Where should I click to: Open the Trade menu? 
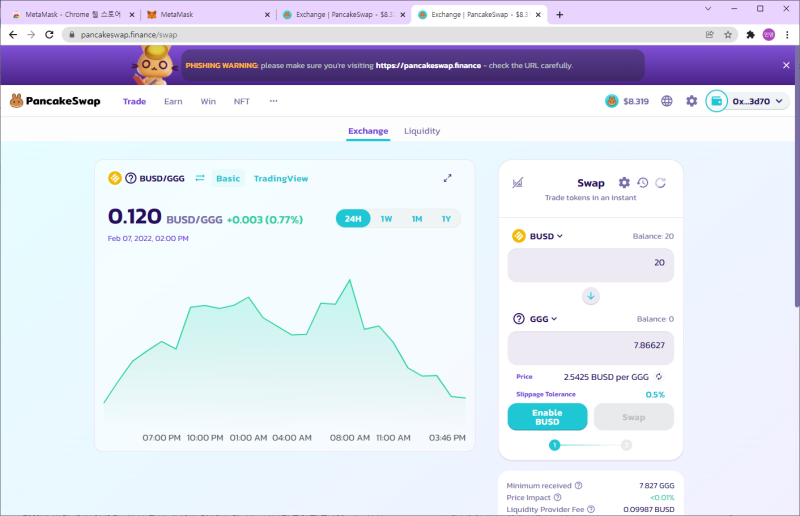[134, 101]
